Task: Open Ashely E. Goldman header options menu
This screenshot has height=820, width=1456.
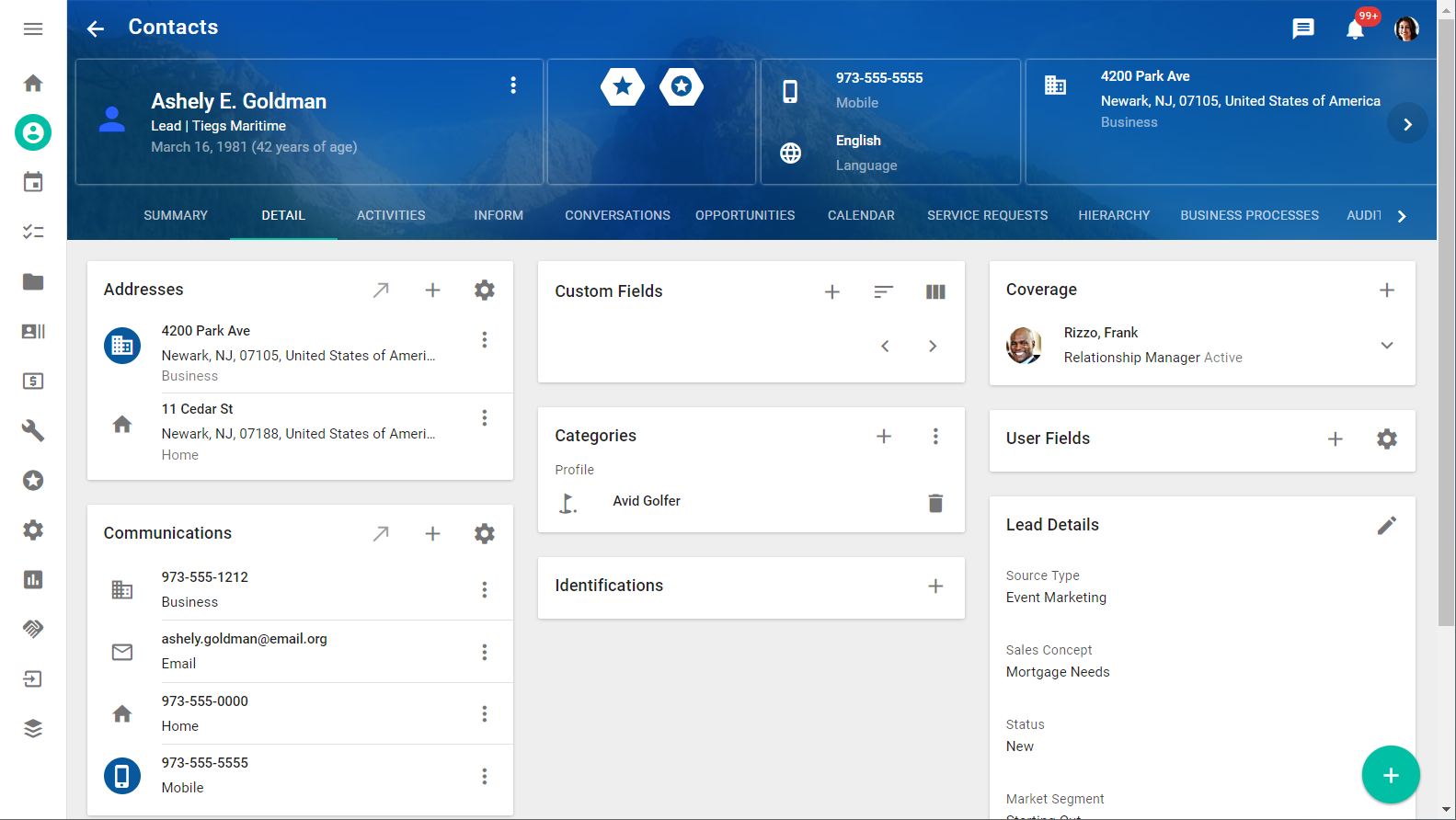Action: [x=513, y=85]
